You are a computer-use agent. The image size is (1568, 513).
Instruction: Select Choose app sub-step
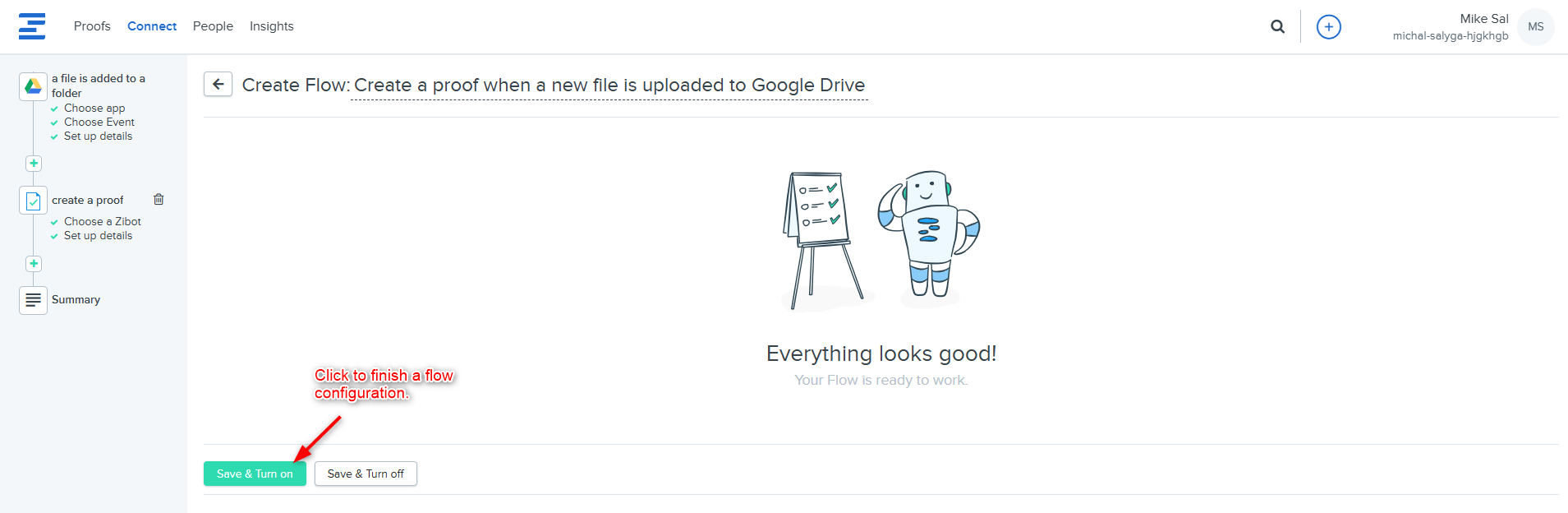click(94, 109)
